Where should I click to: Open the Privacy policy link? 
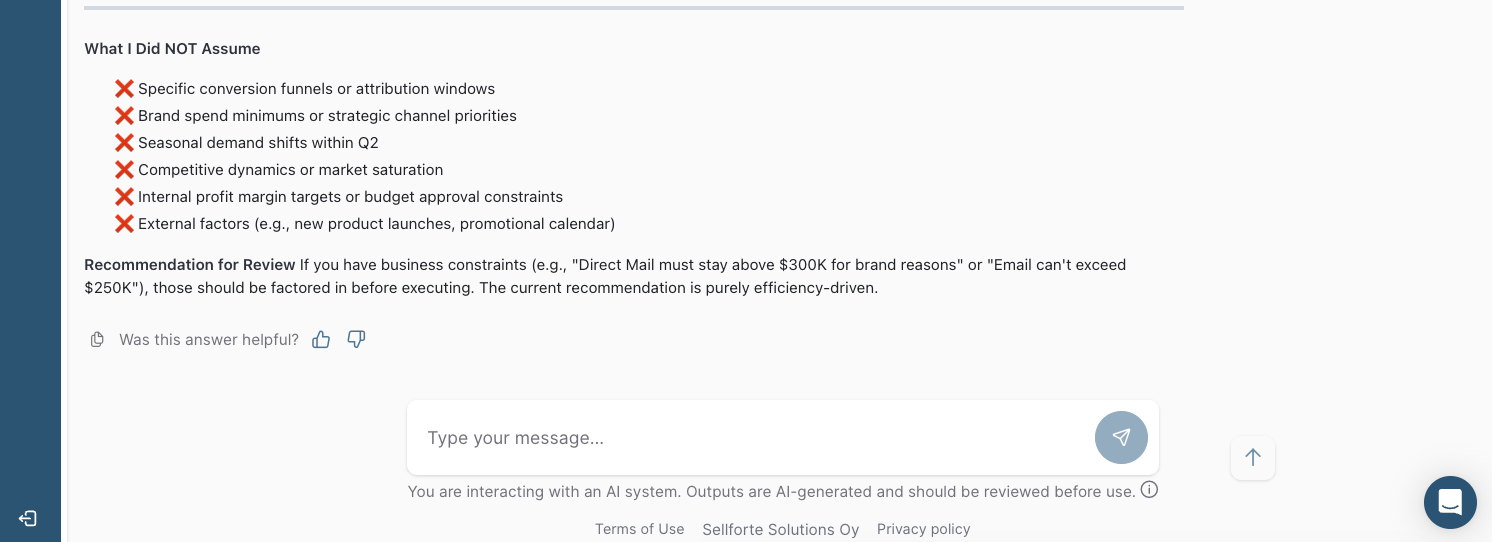pyautogui.click(x=923, y=529)
